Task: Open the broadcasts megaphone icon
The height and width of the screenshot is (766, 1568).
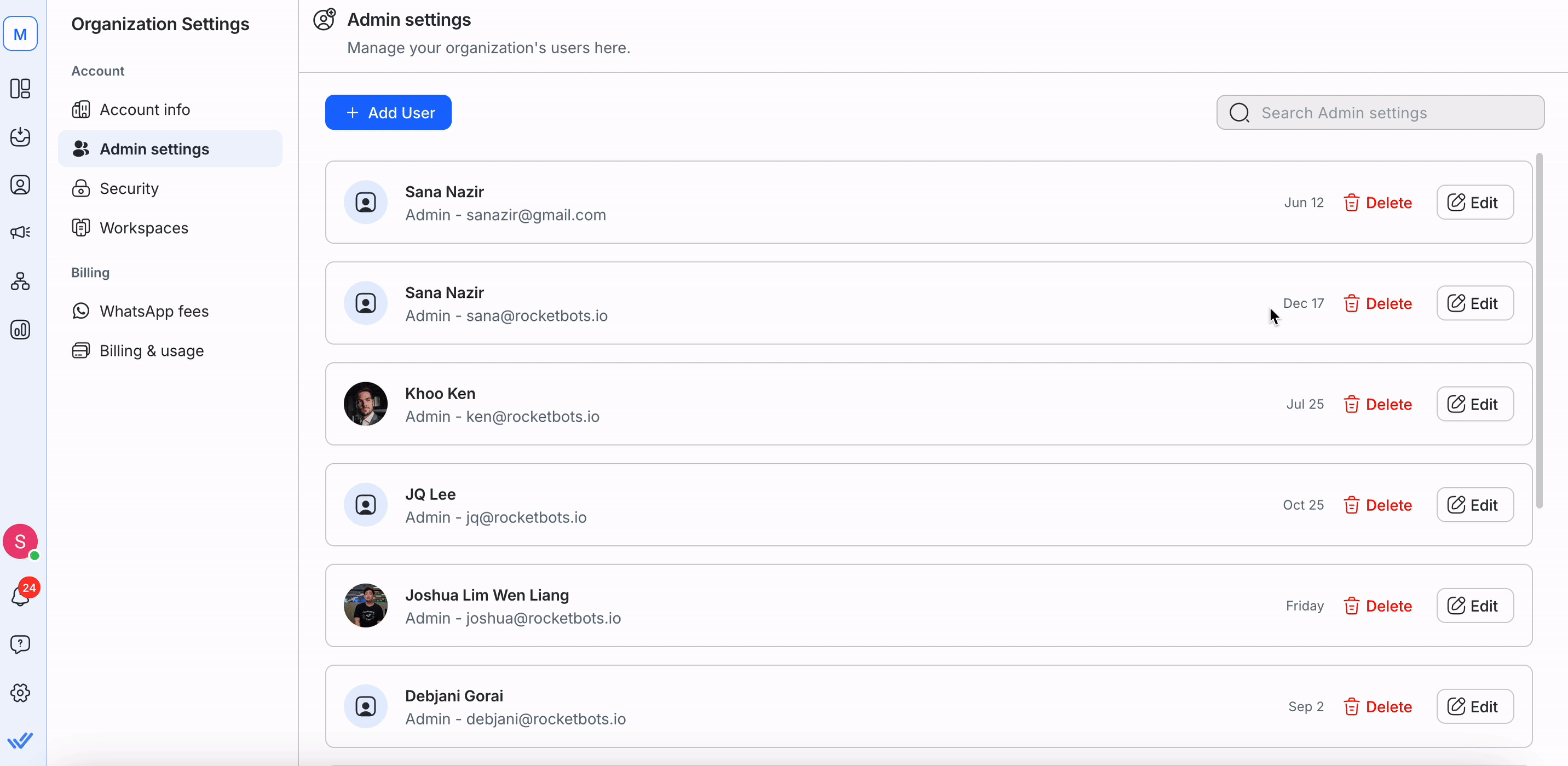Action: click(20, 233)
